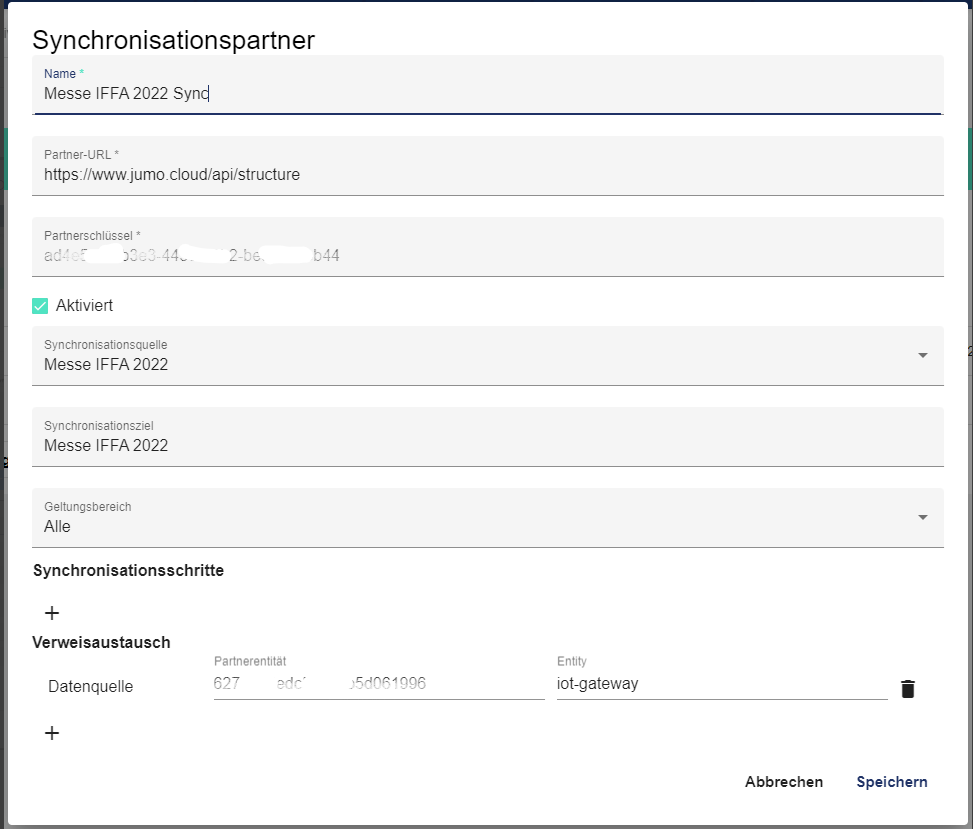Toggle the Aktiviert checkbox
Viewport: 973px width, 829px height.
40,306
